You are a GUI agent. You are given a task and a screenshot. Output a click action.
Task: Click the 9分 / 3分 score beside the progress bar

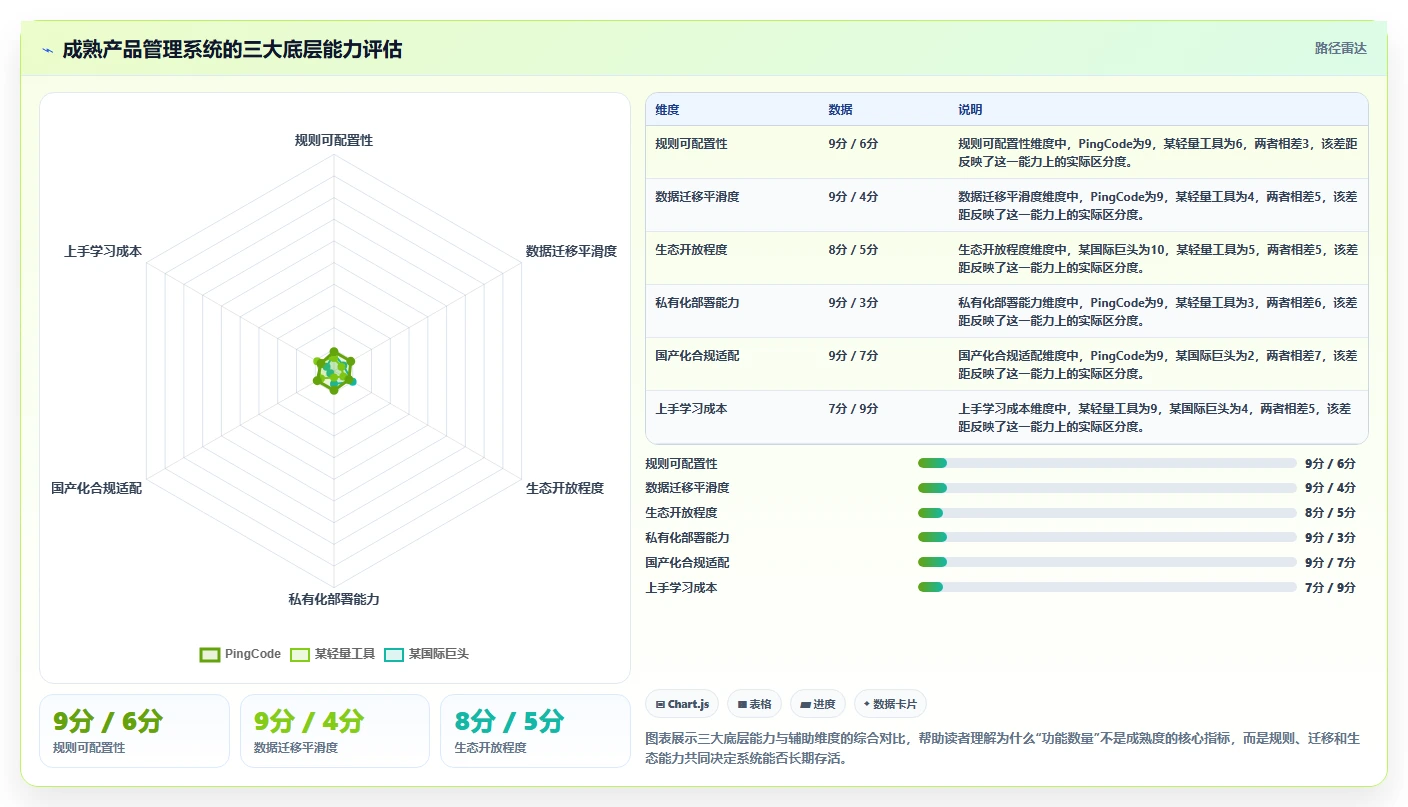[1330, 538]
